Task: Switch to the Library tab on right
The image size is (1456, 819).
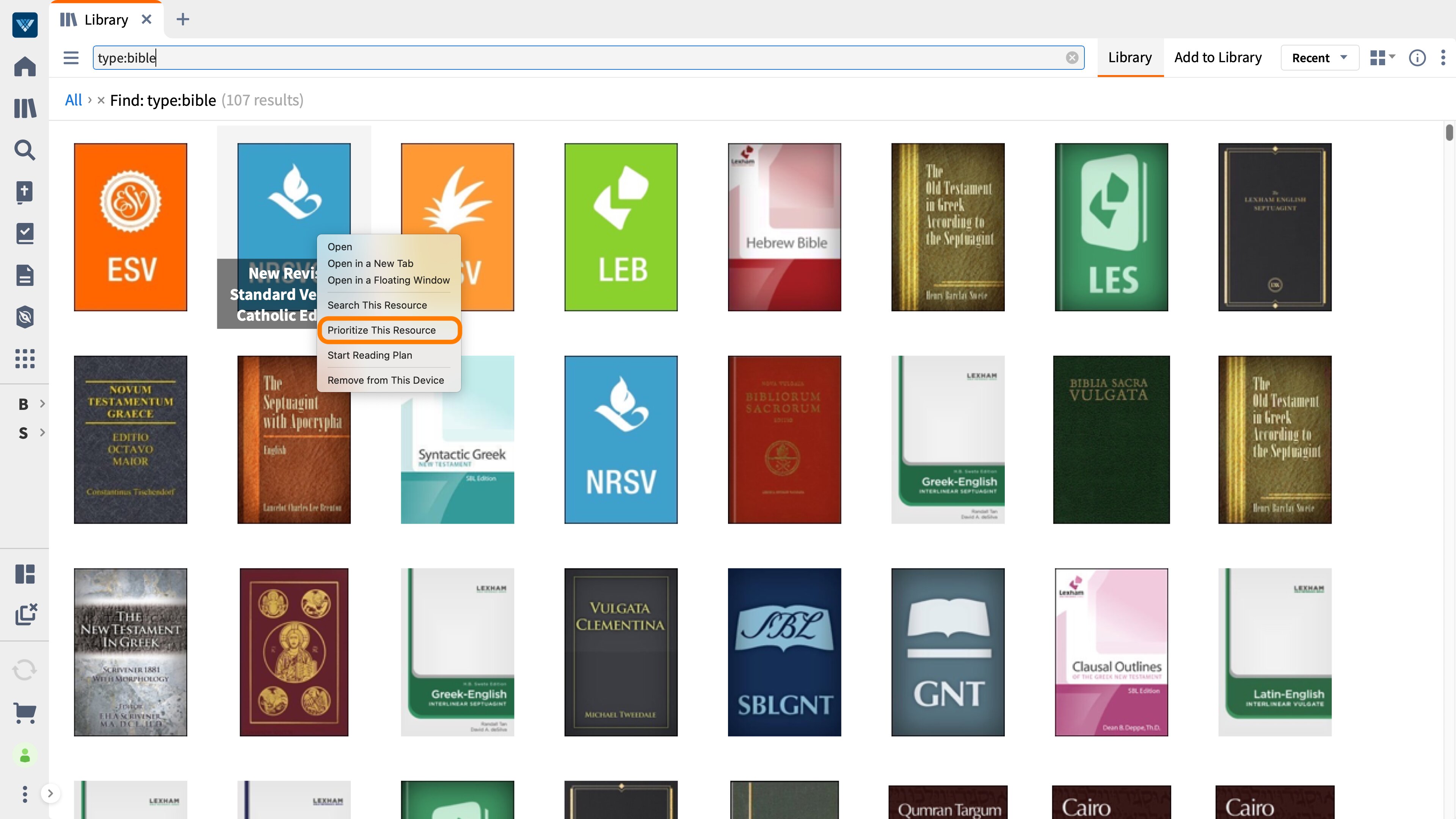Action: (x=1130, y=58)
